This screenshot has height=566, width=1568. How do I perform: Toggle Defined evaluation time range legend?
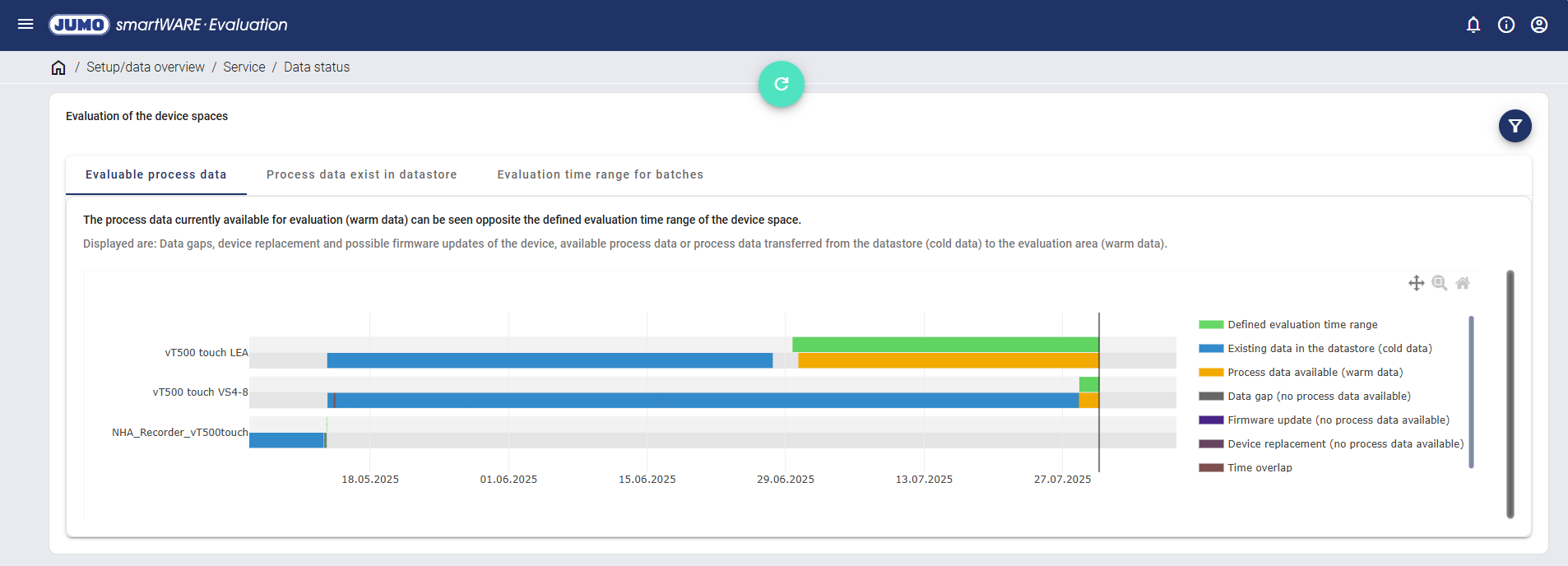click(1302, 325)
